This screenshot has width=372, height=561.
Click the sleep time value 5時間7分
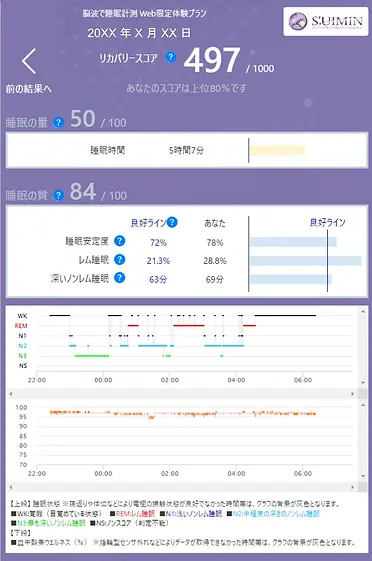coord(186,150)
